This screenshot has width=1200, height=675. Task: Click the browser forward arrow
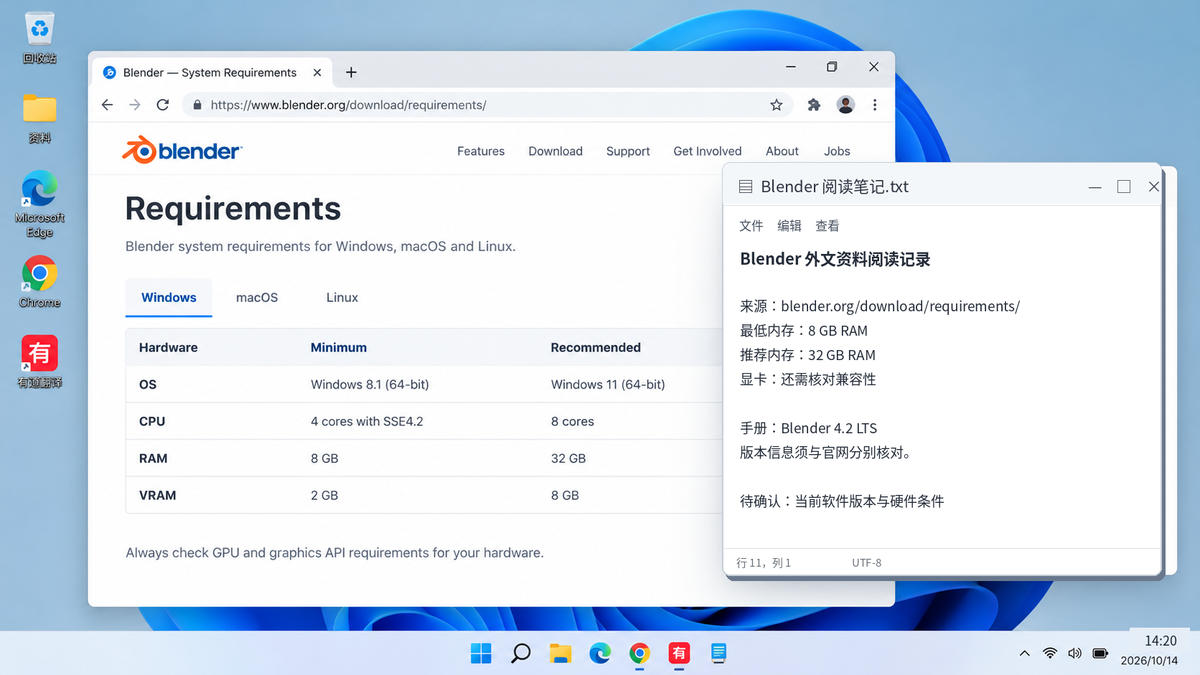tap(135, 105)
